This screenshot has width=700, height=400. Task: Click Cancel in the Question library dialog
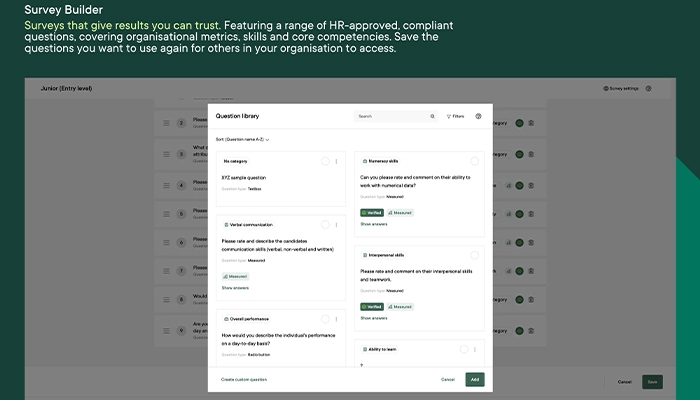click(448, 380)
